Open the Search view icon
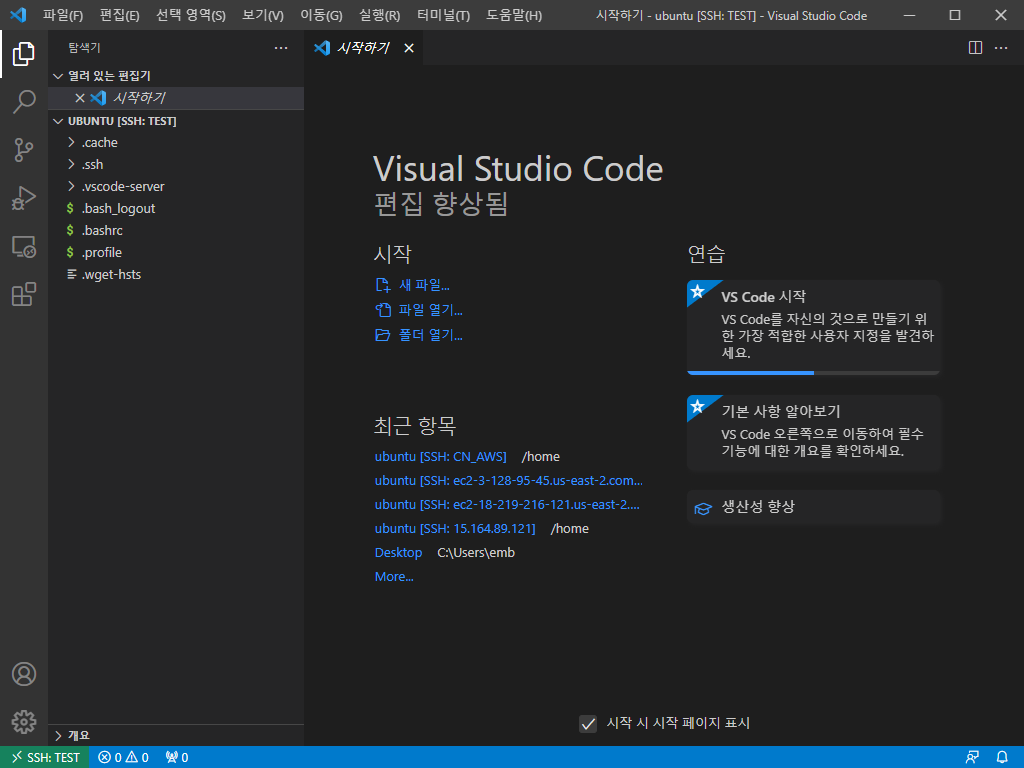This screenshot has width=1024, height=768. click(x=24, y=102)
